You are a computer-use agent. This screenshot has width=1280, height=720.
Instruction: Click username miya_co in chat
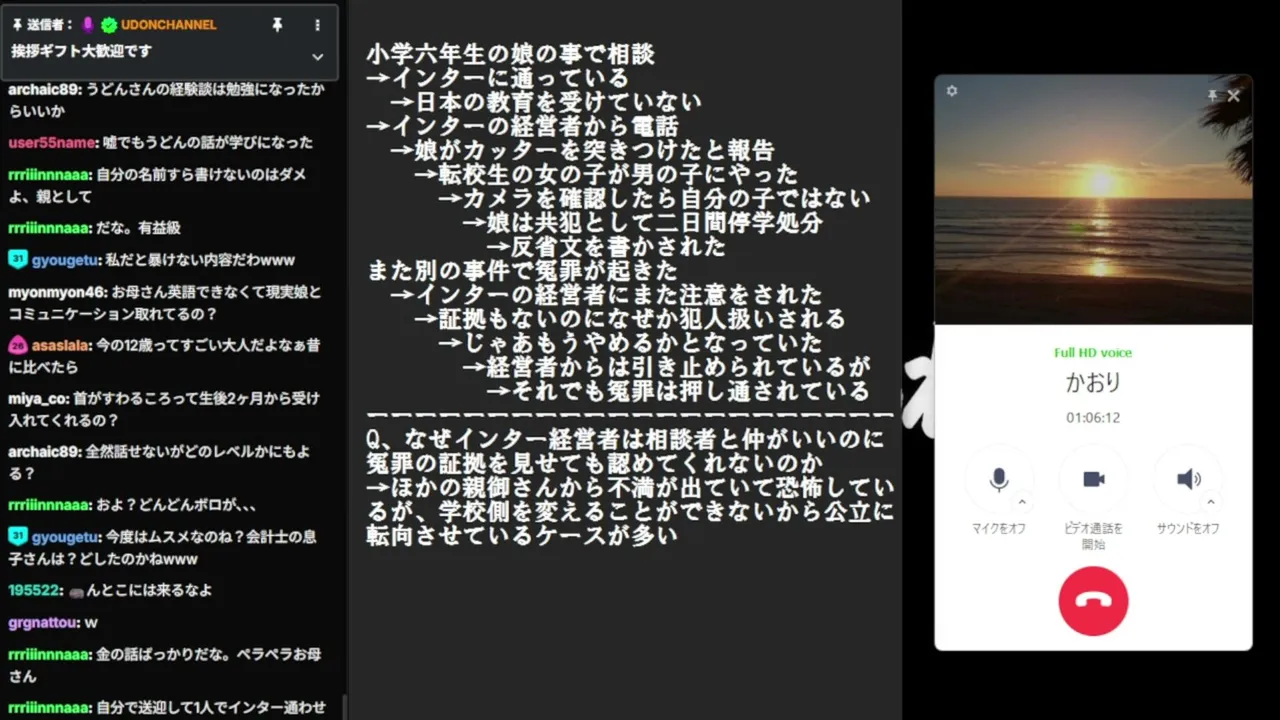click(36, 398)
